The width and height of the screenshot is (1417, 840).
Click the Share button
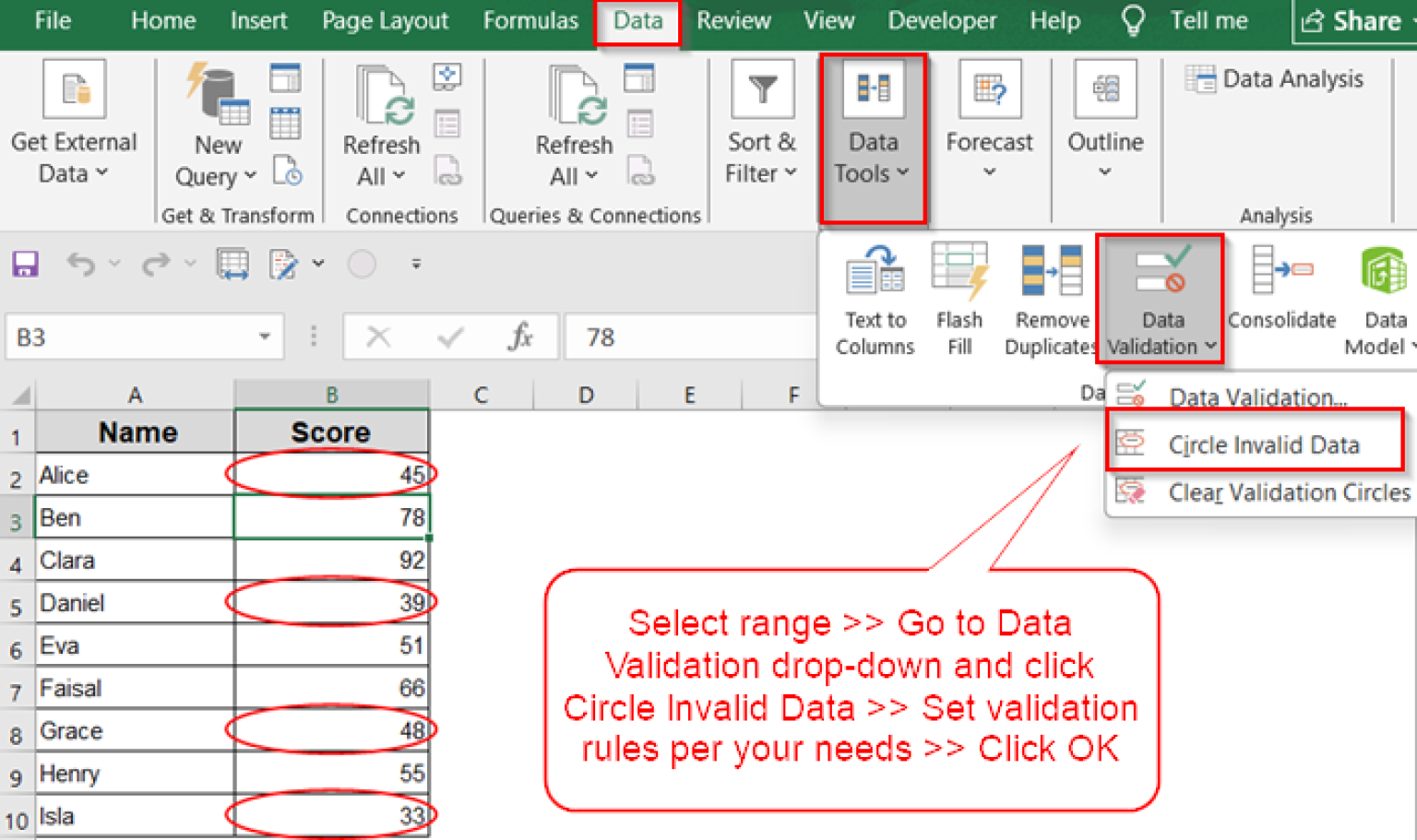(1352, 20)
